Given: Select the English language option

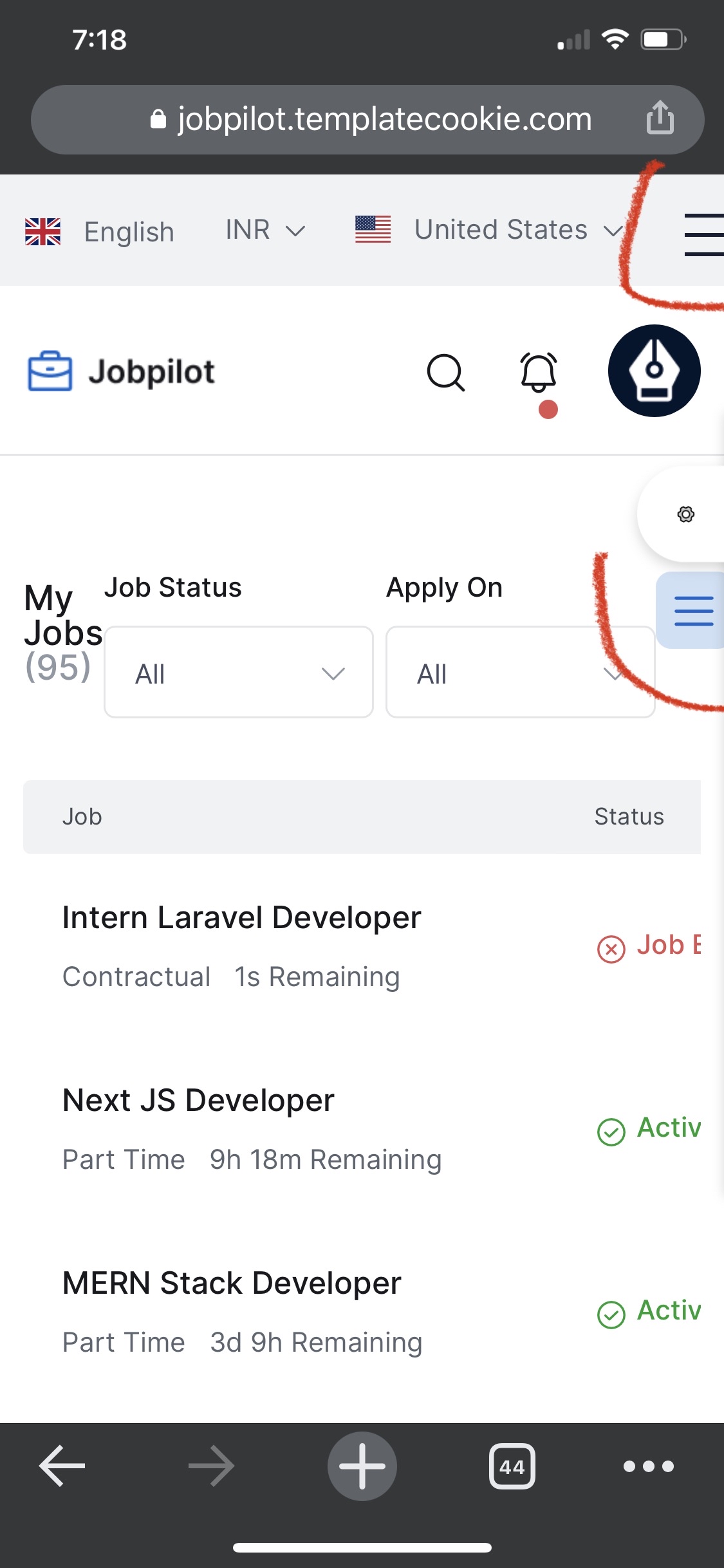Looking at the screenshot, I should click(x=100, y=231).
